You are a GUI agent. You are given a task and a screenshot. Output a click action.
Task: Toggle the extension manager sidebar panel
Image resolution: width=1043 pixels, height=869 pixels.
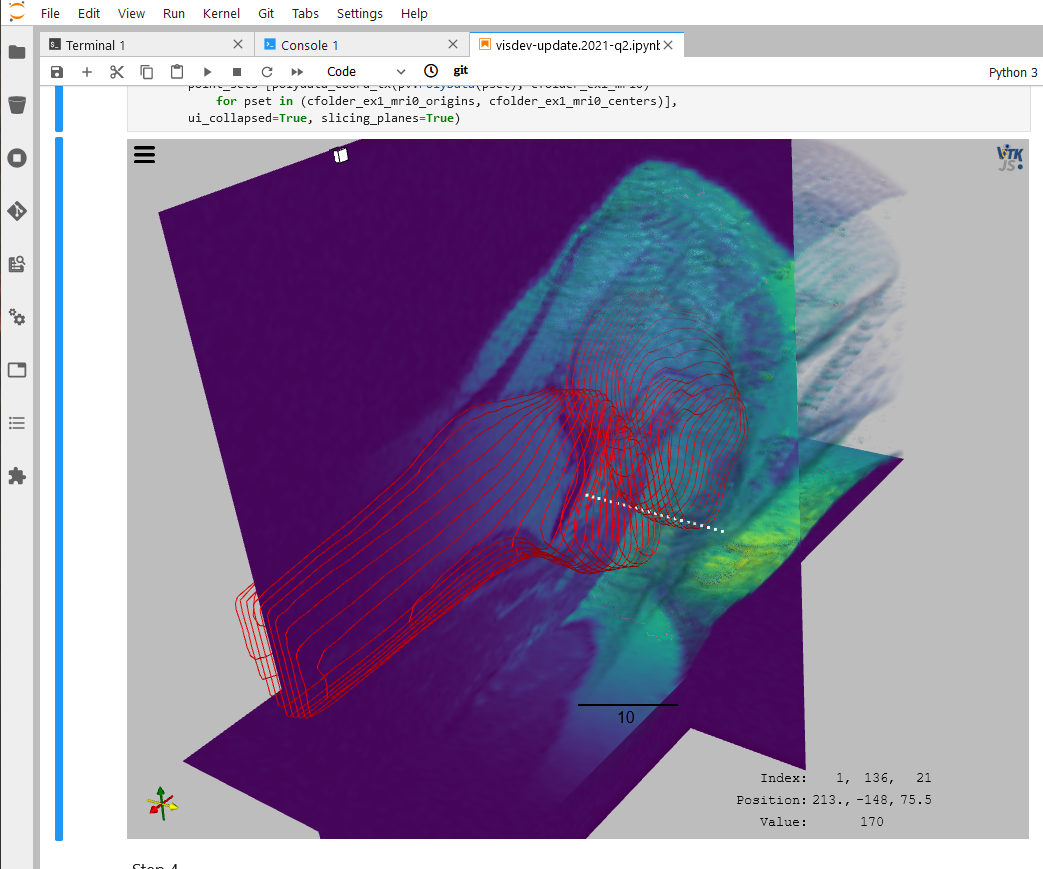tap(16, 477)
